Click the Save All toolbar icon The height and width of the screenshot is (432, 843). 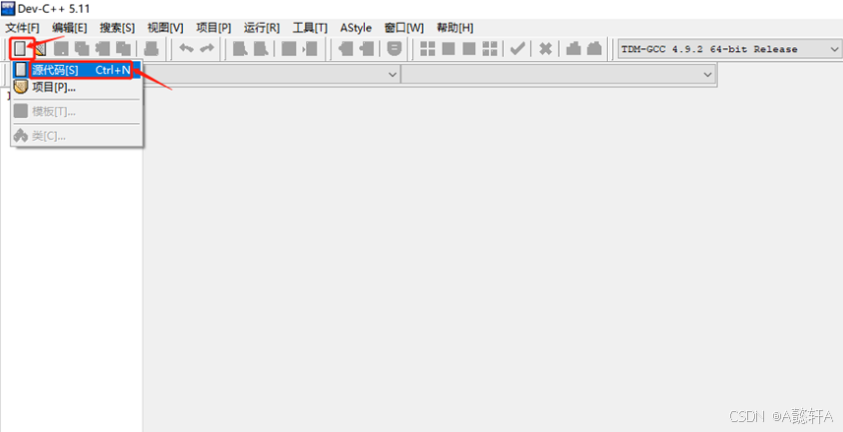click(82, 49)
